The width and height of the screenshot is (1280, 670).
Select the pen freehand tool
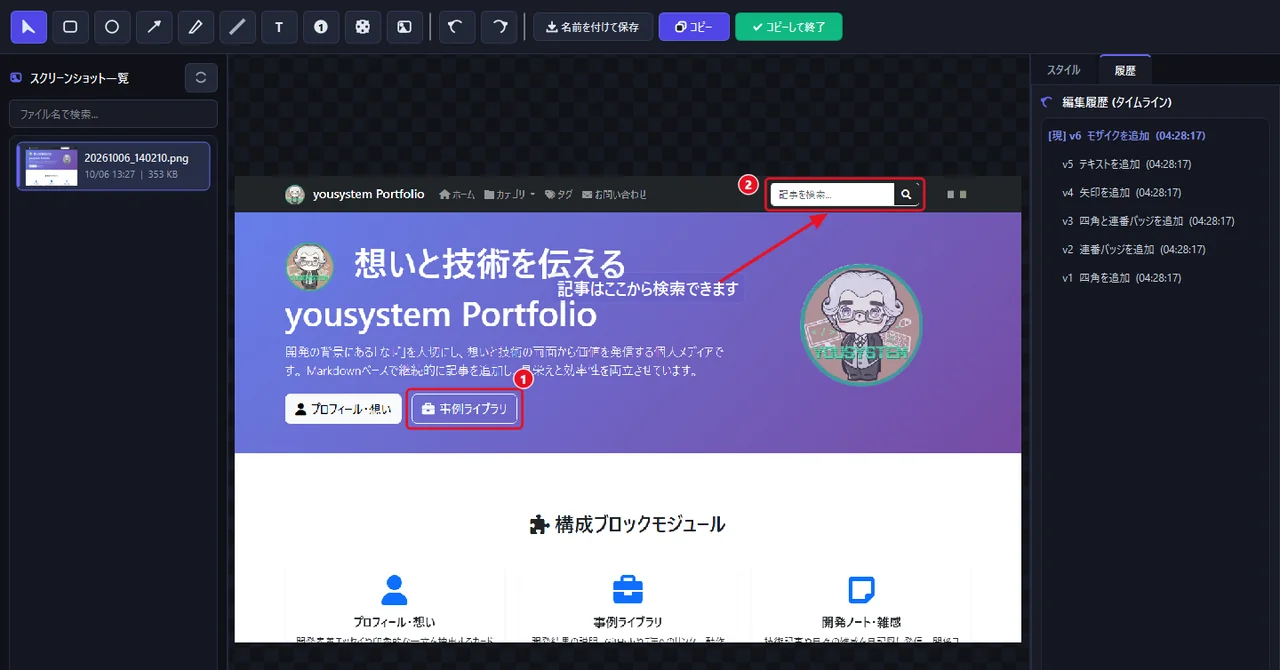coord(196,27)
